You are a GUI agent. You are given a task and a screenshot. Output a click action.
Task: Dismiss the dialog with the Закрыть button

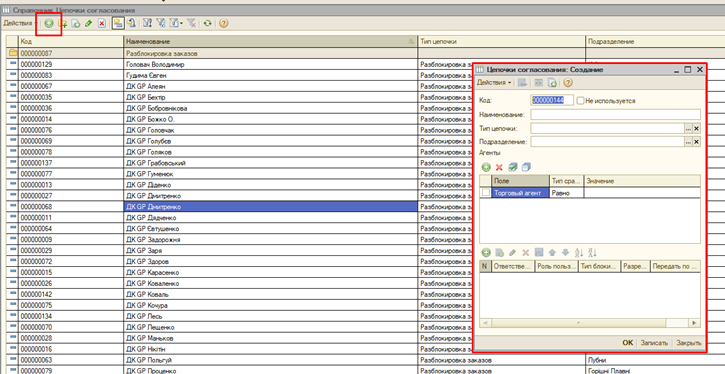tap(688, 343)
